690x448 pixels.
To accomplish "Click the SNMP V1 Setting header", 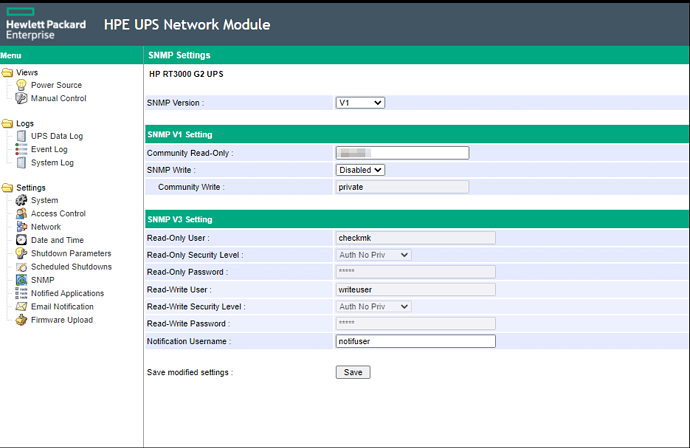I will [180, 134].
